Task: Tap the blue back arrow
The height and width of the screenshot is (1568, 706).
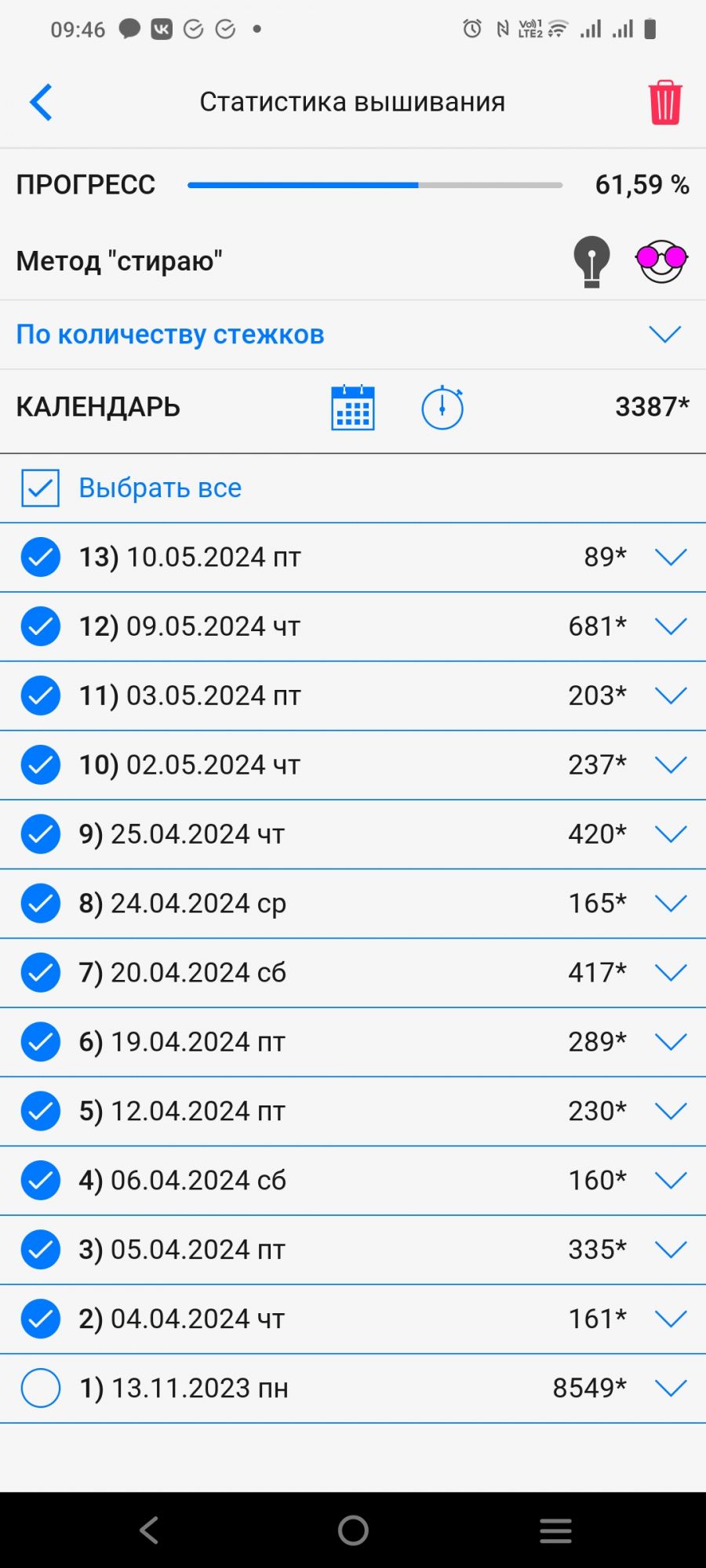Action: point(41,103)
